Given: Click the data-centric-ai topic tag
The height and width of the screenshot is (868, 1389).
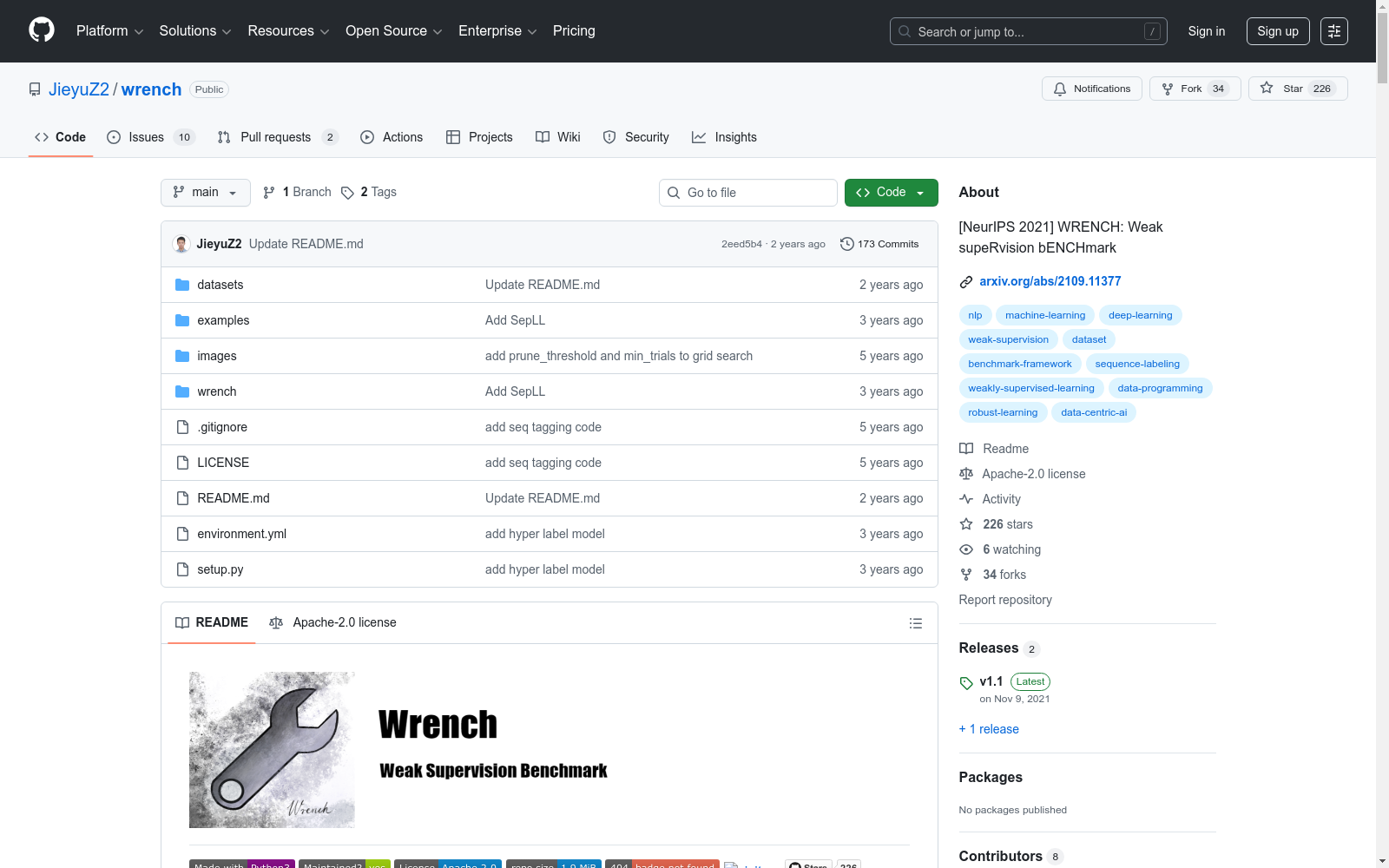Looking at the screenshot, I should coord(1094,412).
